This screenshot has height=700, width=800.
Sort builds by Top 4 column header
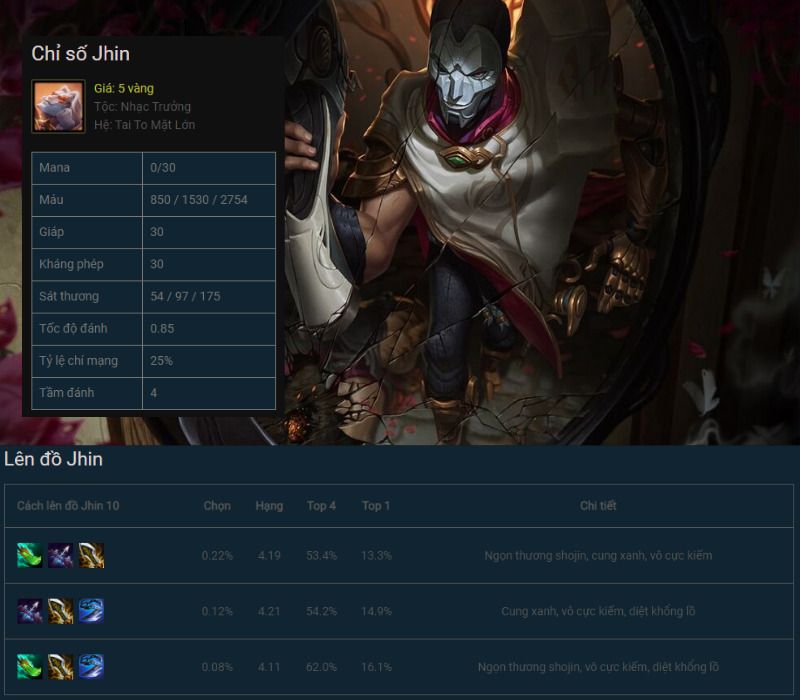pos(321,506)
